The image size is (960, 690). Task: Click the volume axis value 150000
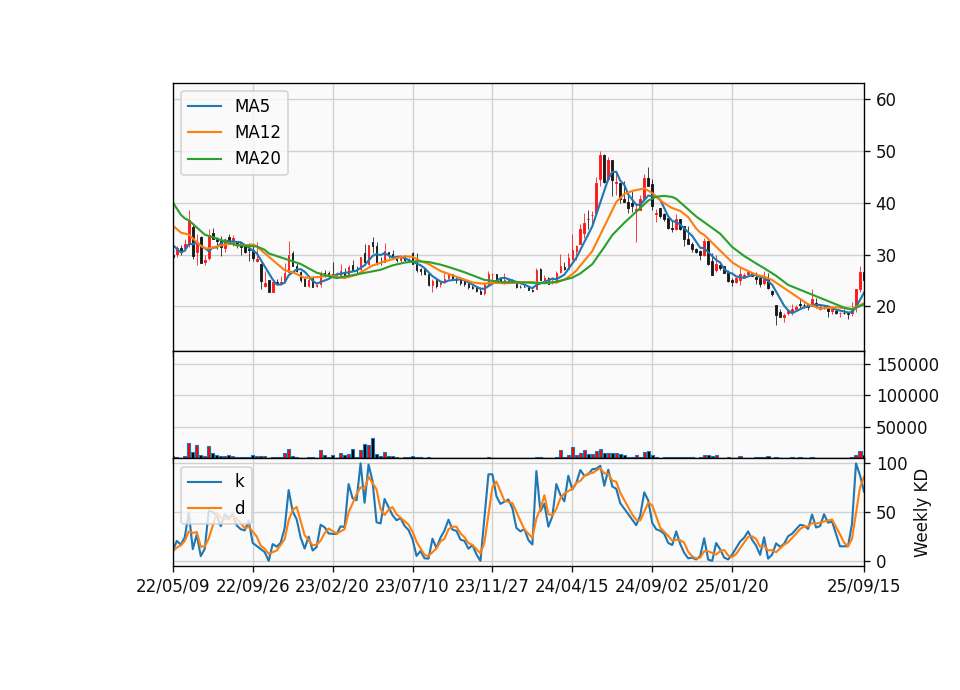(x=908, y=365)
